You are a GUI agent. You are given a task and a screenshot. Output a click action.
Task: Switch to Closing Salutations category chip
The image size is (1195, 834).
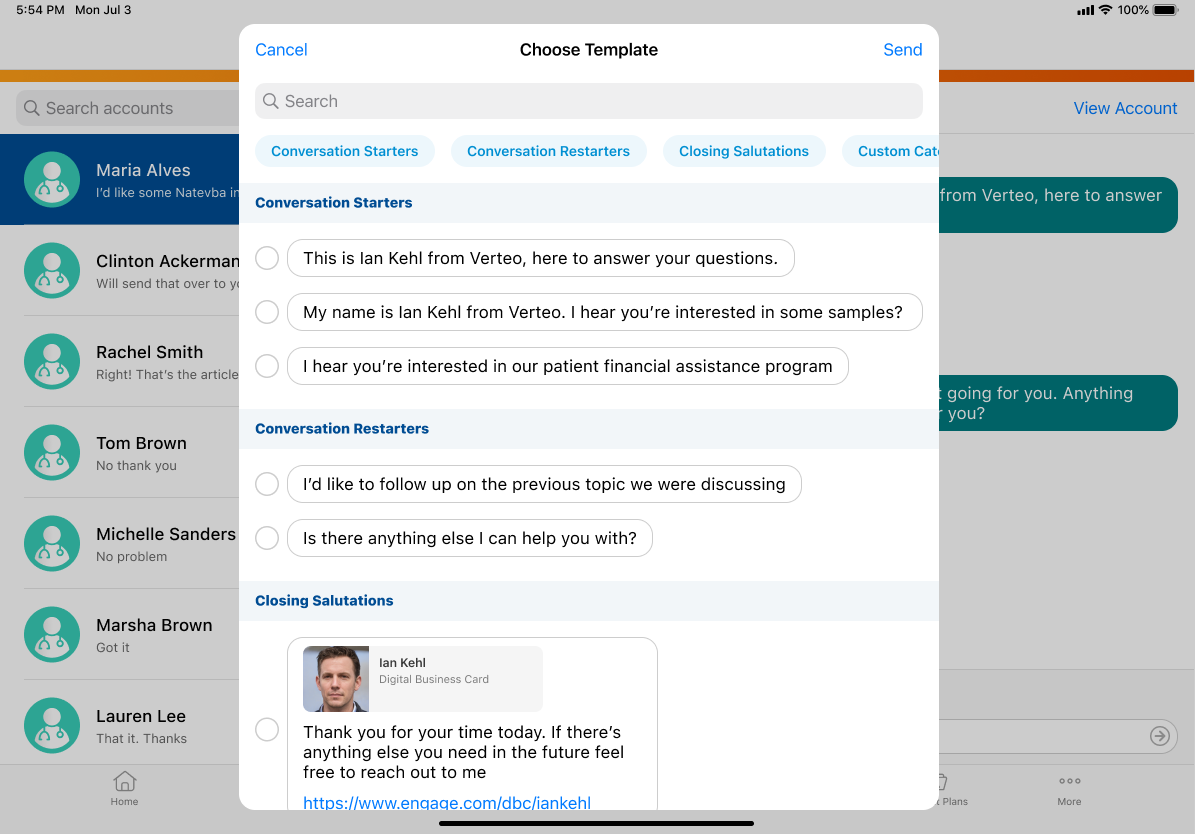point(743,151)
